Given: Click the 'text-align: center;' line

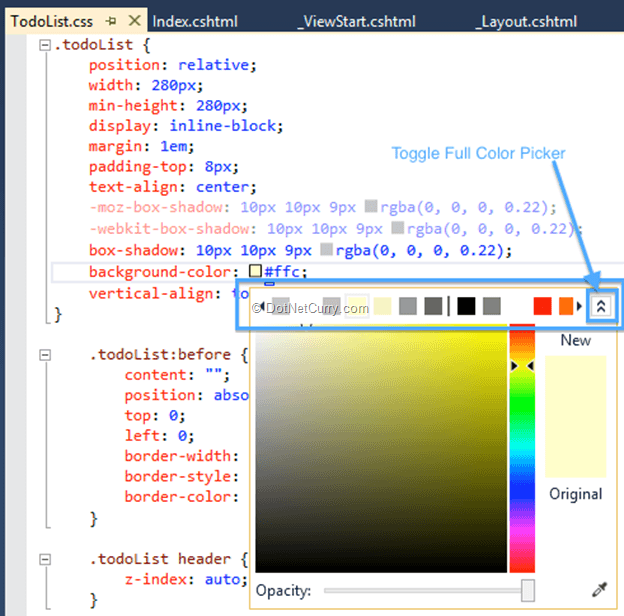Looking at the screenshot, I should [x=173, y=187].
